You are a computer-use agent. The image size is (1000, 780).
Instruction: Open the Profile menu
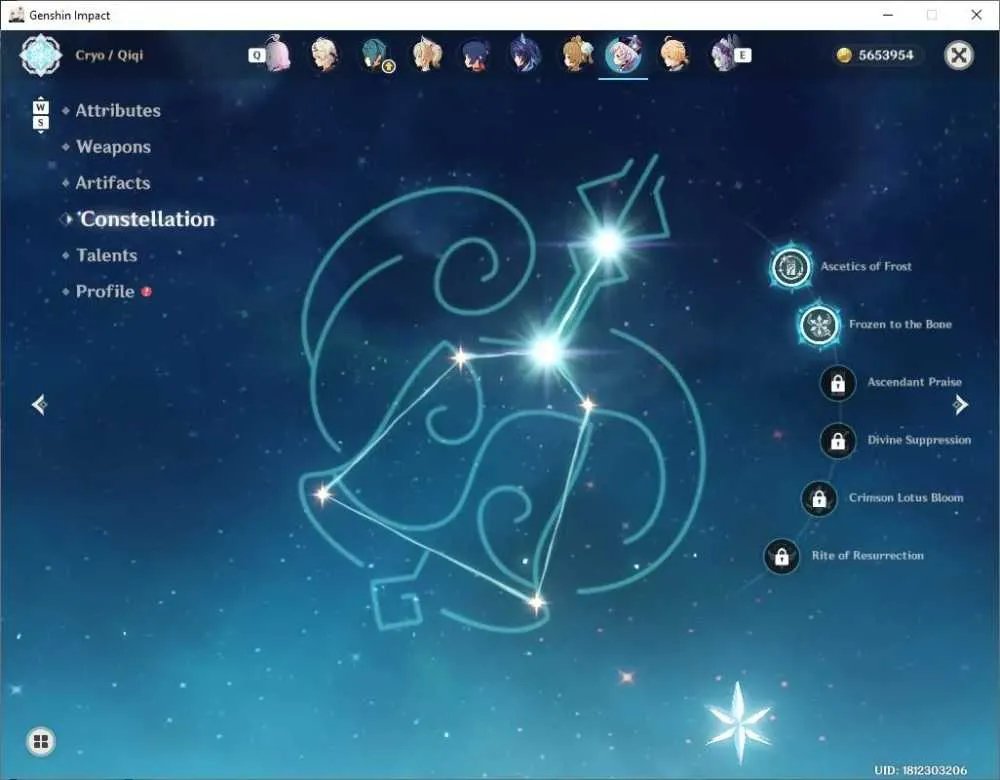pos(105,291)
